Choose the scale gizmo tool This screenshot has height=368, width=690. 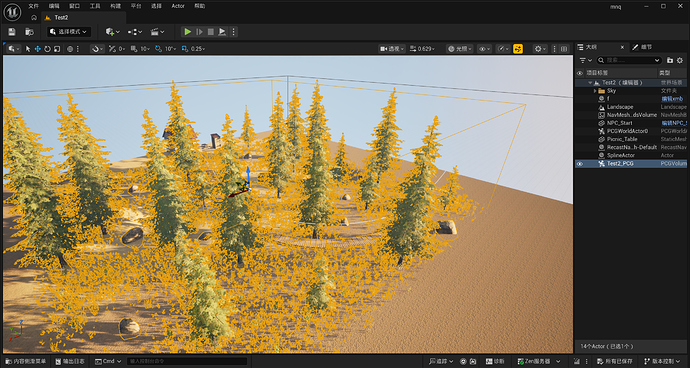[57, 49]
